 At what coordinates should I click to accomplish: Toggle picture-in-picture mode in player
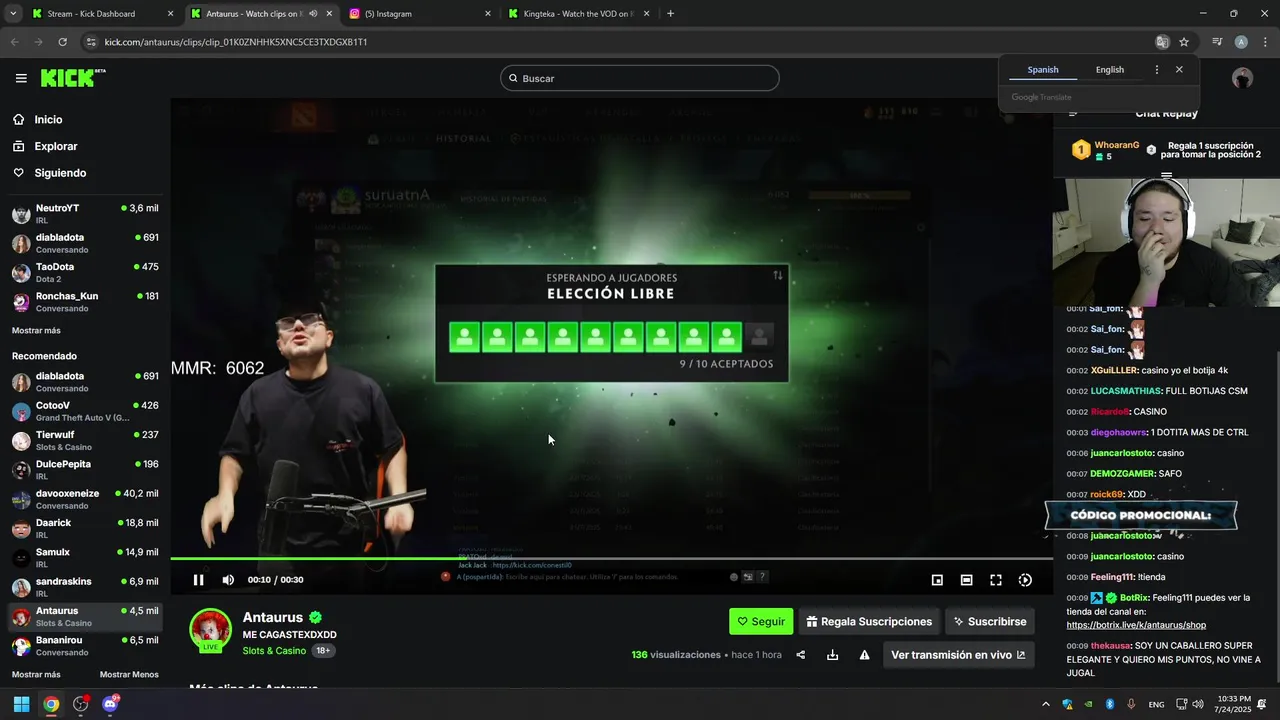[937, 580]
